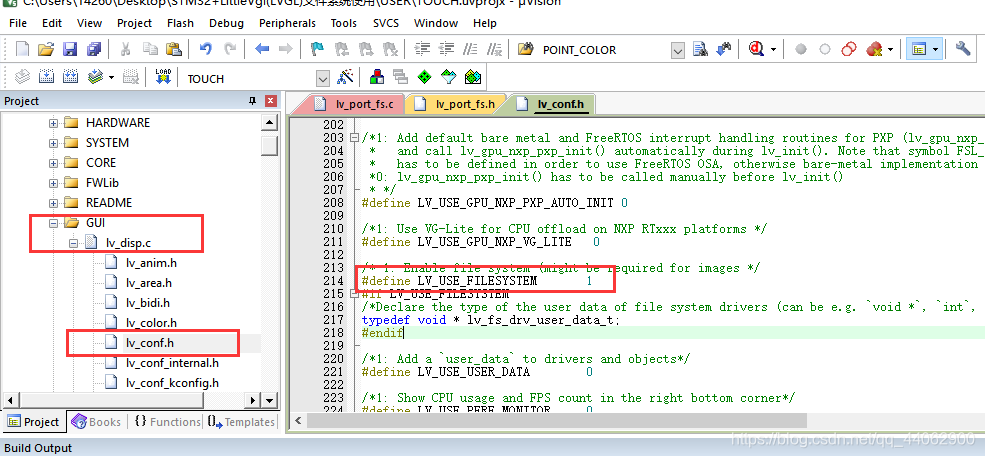Create a new file with the New icon

[23, 50]
